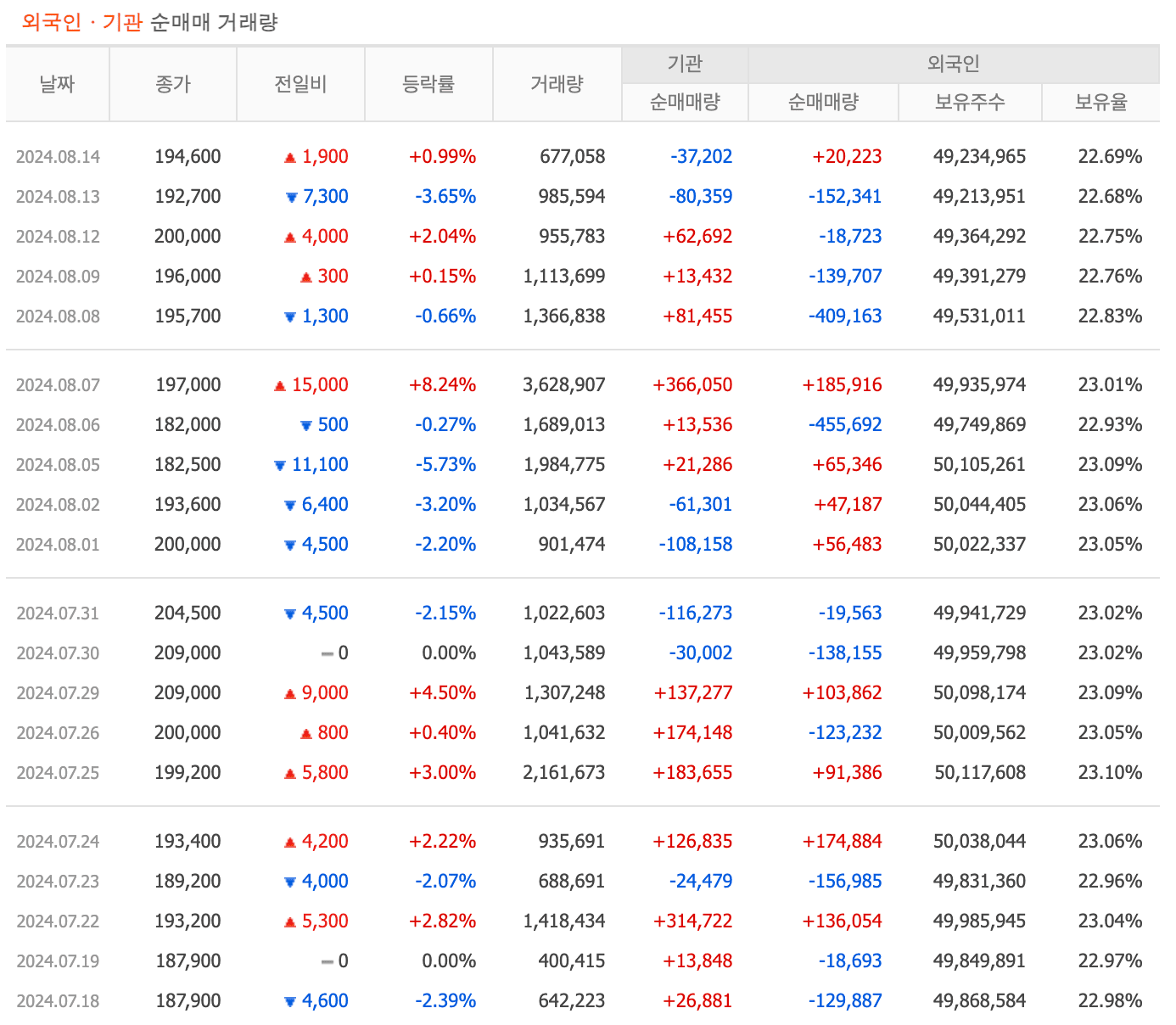Open the 2024.08.14 date entry

coord(57,156)
